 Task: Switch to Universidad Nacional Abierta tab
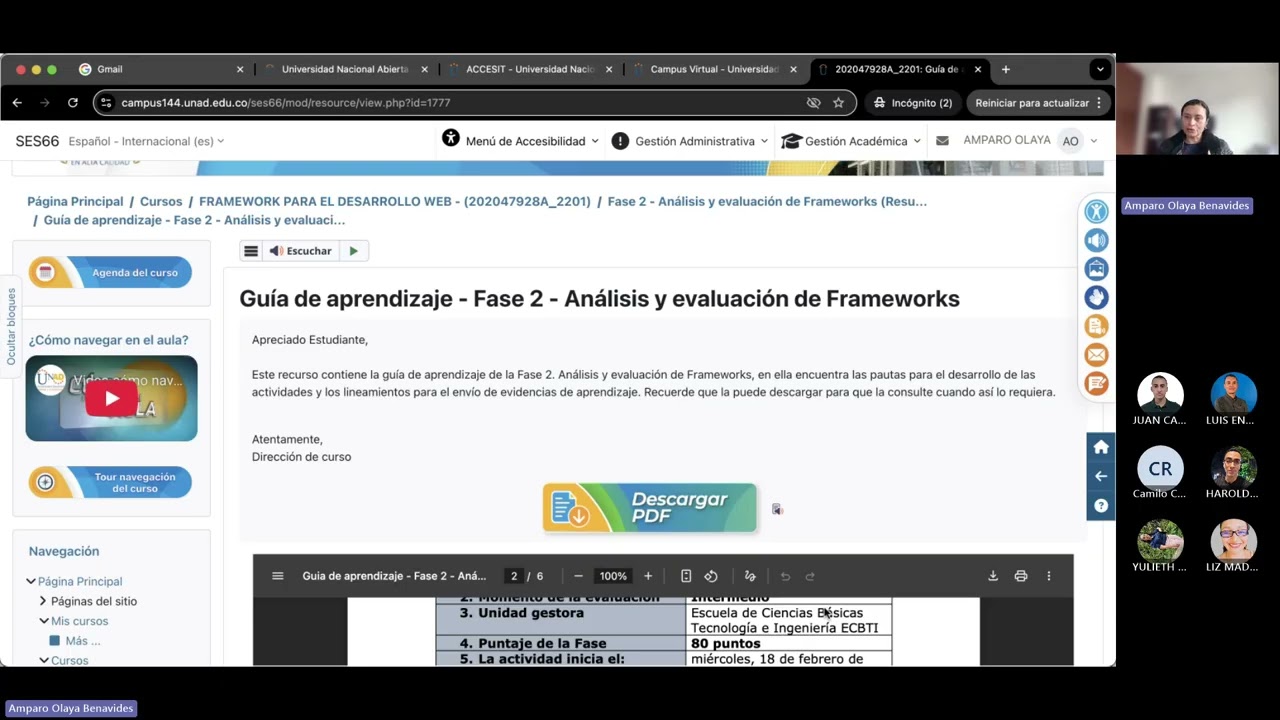click(x=344, y=69)
